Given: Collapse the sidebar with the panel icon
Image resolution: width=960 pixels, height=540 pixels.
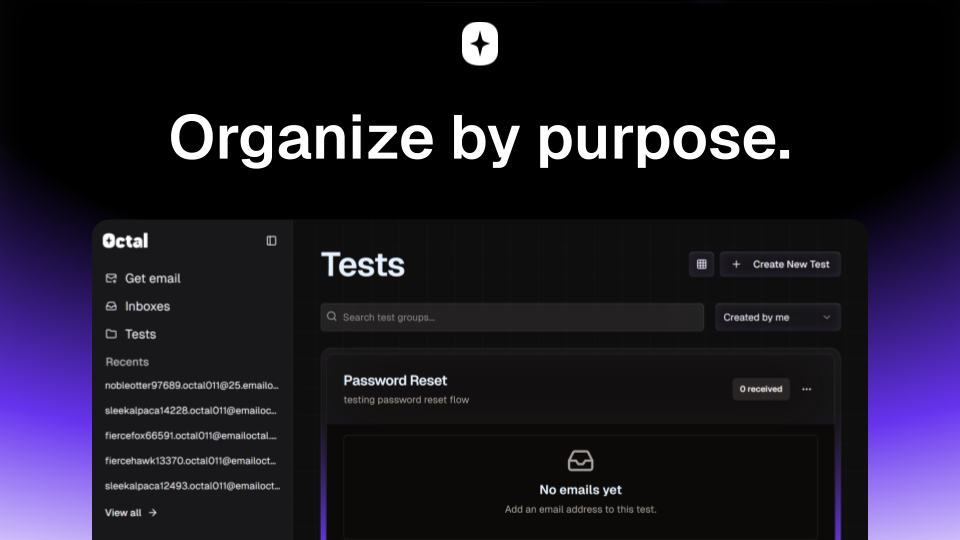Looking at the screenshot, I should point(271,241).
